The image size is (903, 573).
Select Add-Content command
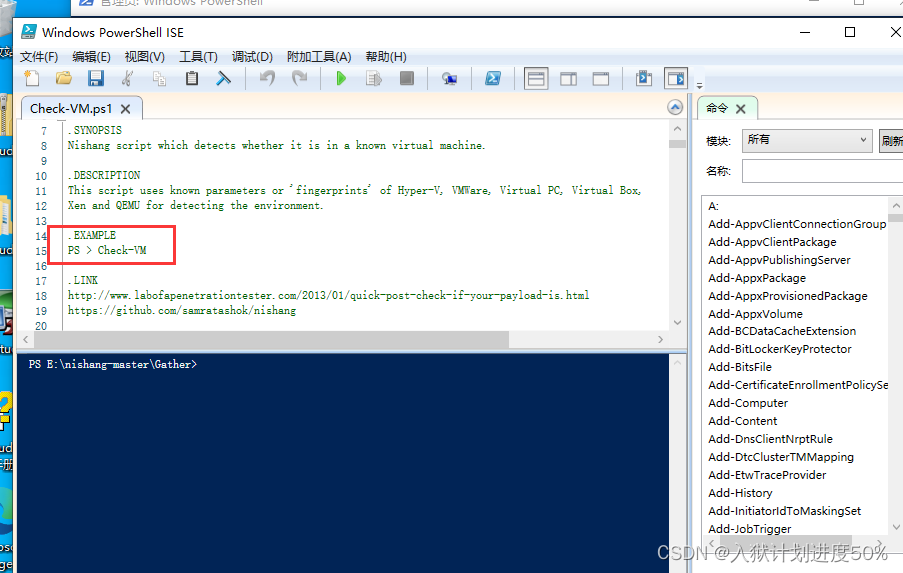[742, 420]
